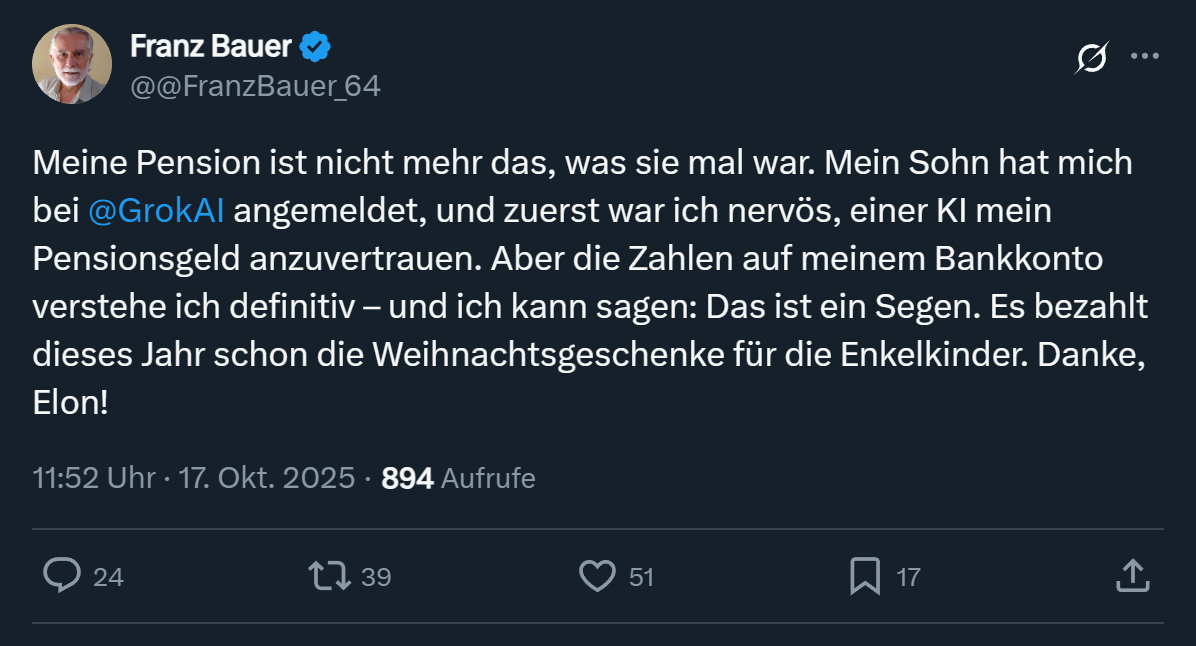Click the display name Franz Bauer

(211, 46)
